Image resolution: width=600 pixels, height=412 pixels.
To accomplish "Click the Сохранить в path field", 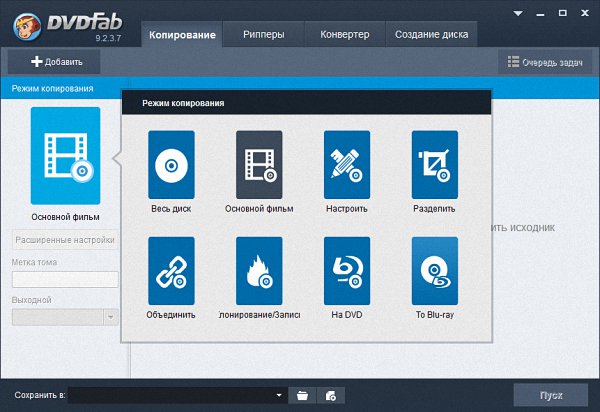I will pos(178,395).
